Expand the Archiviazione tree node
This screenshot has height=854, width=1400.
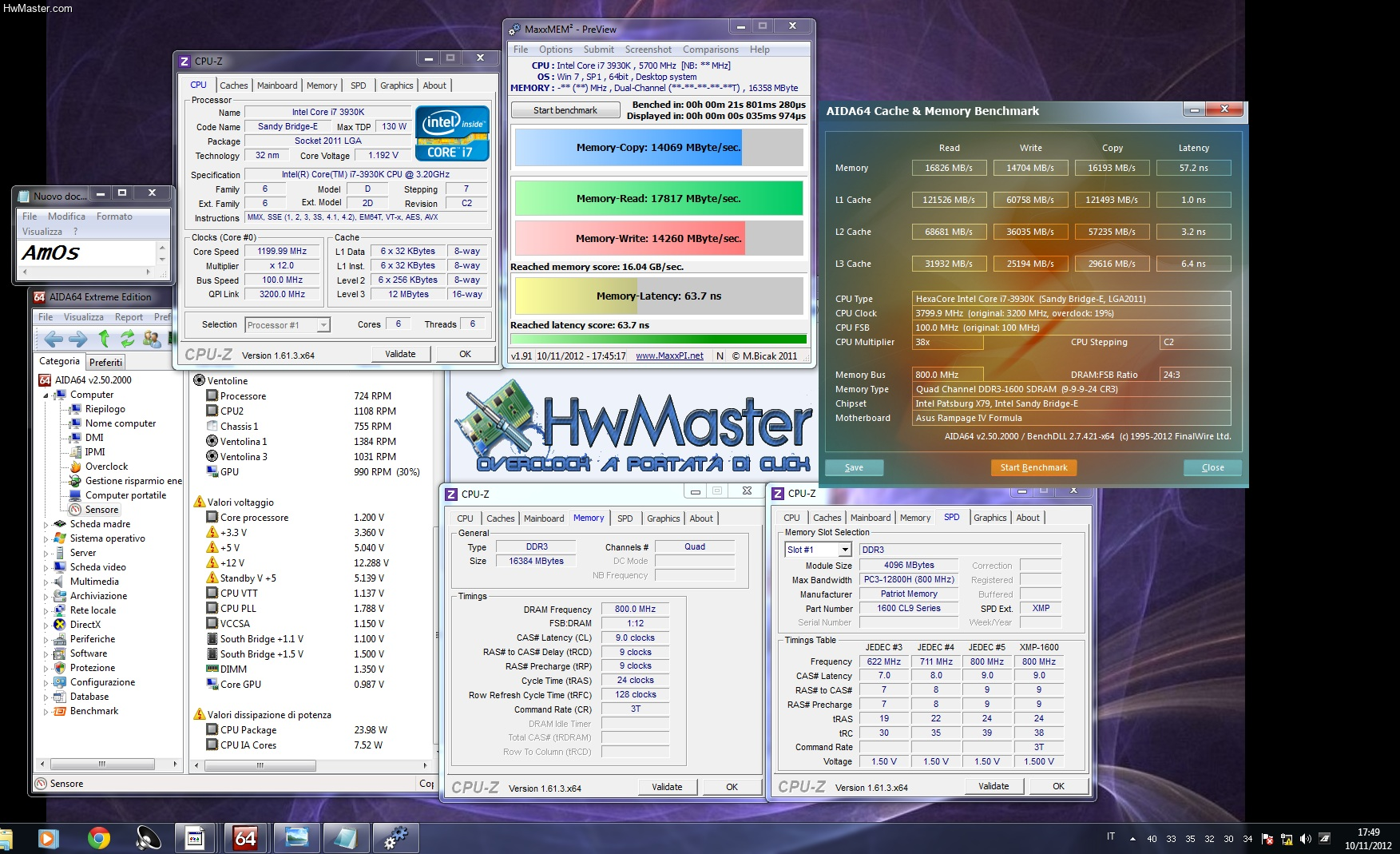46,597
